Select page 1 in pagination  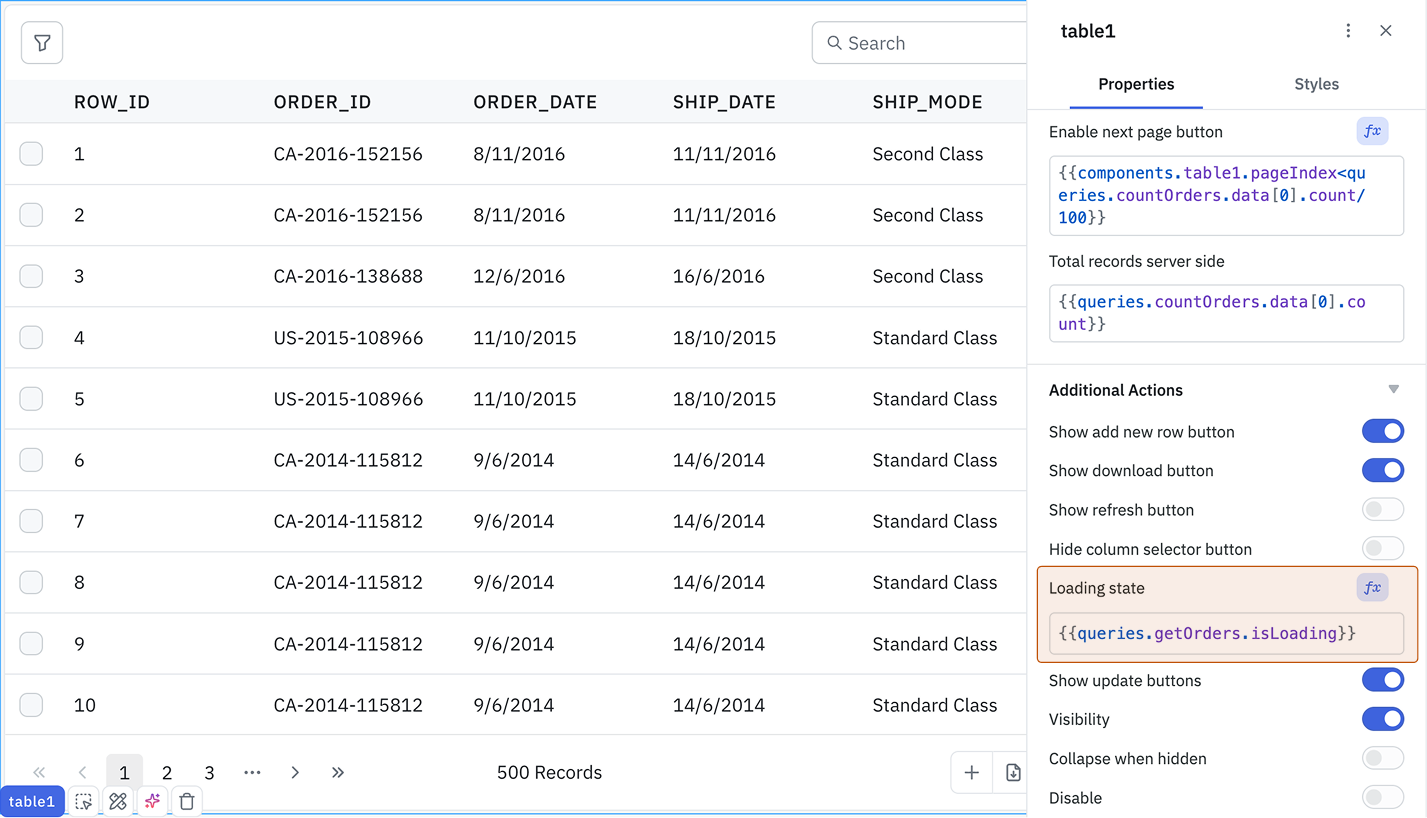pyautogui.click(x=124, y=772)
